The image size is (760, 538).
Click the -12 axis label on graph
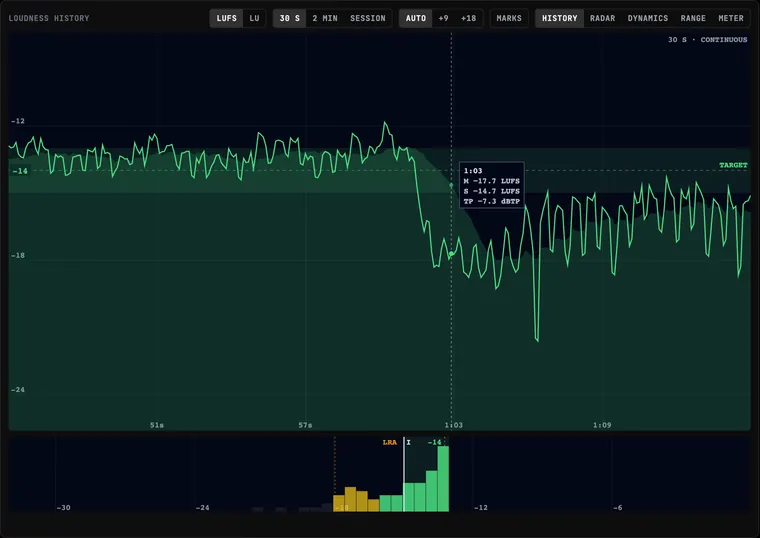(17, 121)
